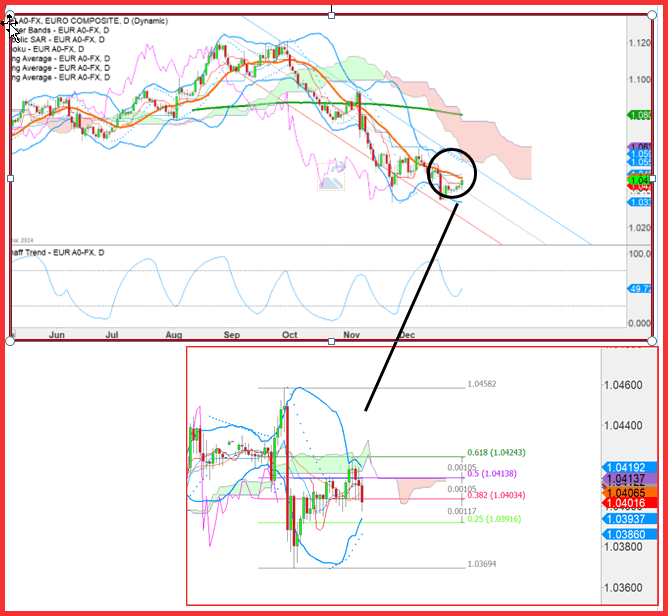The width and height of the screenshot is (668, 616).
Task: Select the Ichimoku indicator label
Action: [x=48, y=49]
